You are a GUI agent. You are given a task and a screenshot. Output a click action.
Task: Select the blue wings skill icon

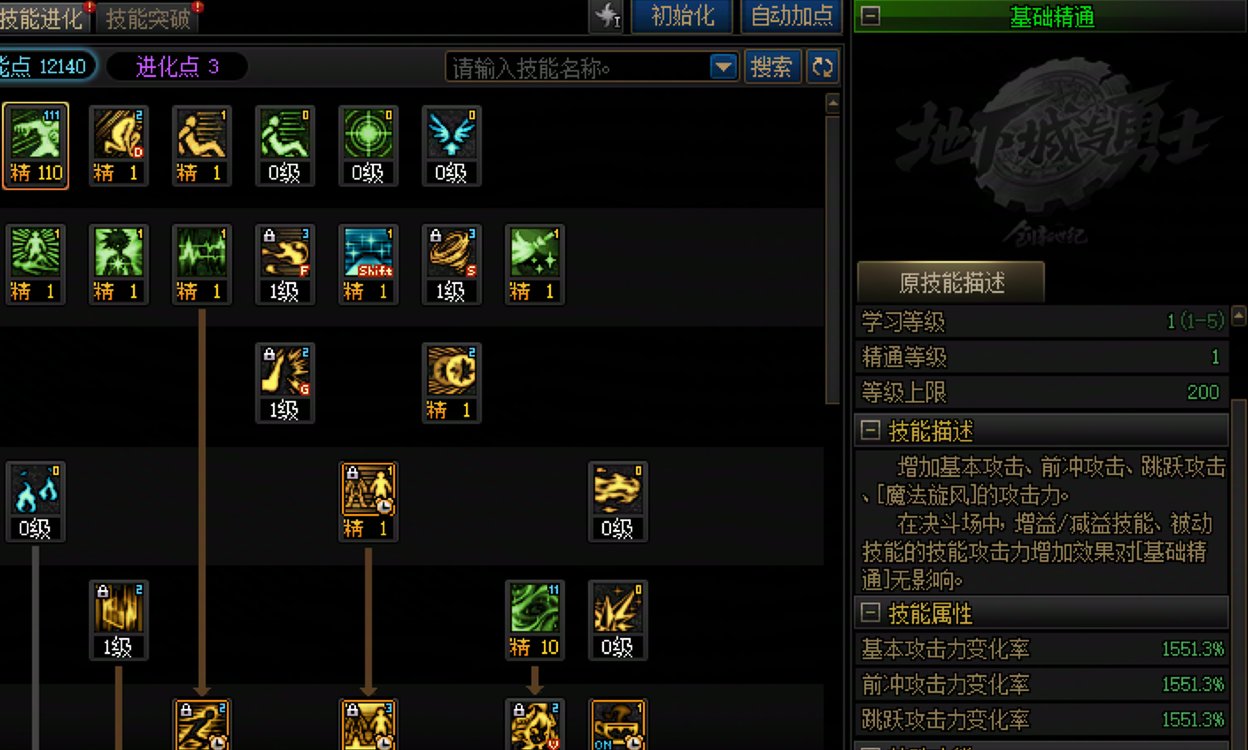point(451,146)
